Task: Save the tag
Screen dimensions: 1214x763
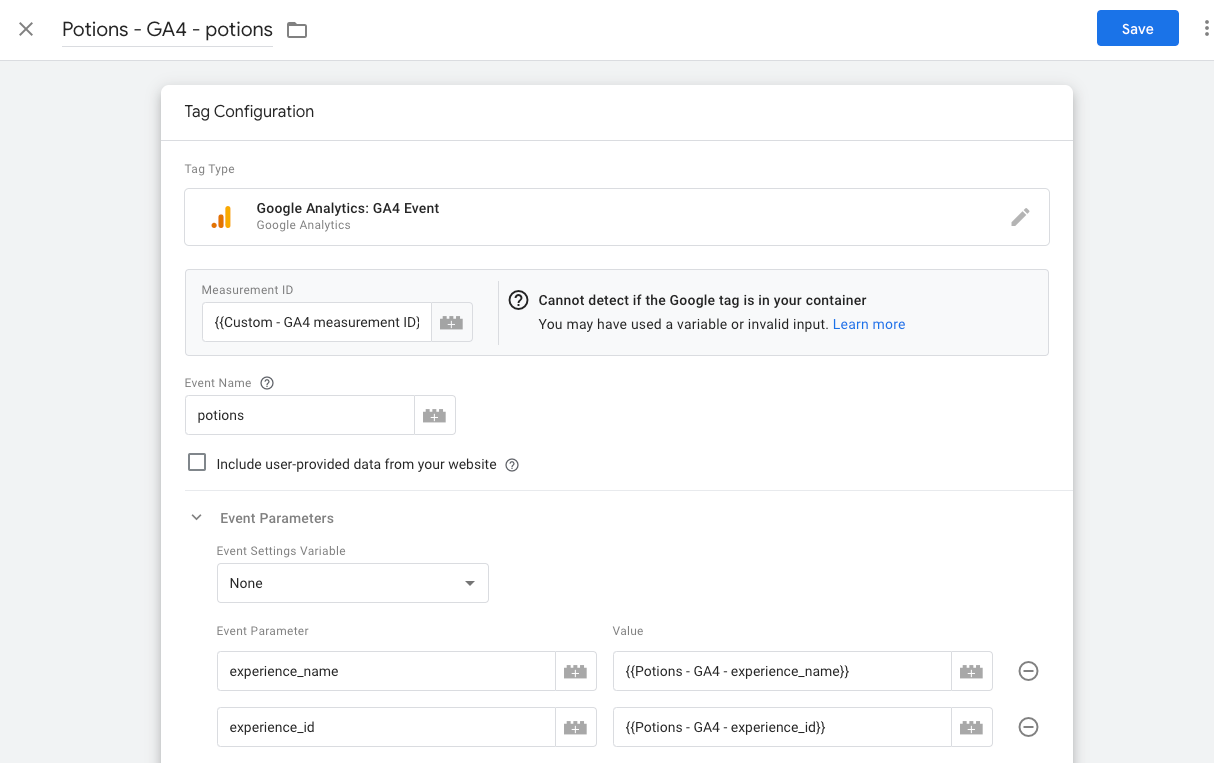Action: pos(1138,29)
